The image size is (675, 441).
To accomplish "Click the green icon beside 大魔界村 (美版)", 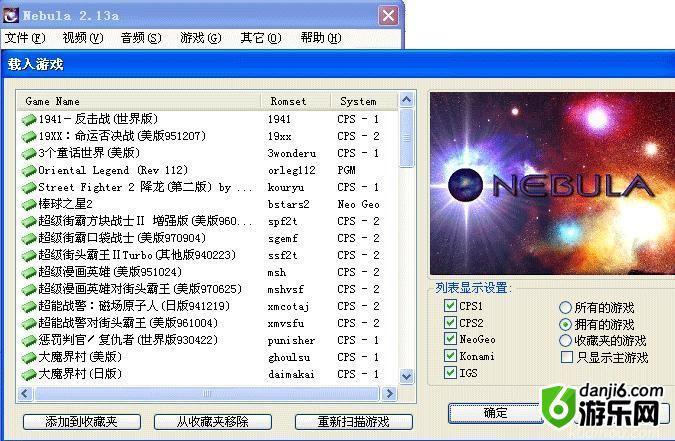I will click(x=29, y=357).
